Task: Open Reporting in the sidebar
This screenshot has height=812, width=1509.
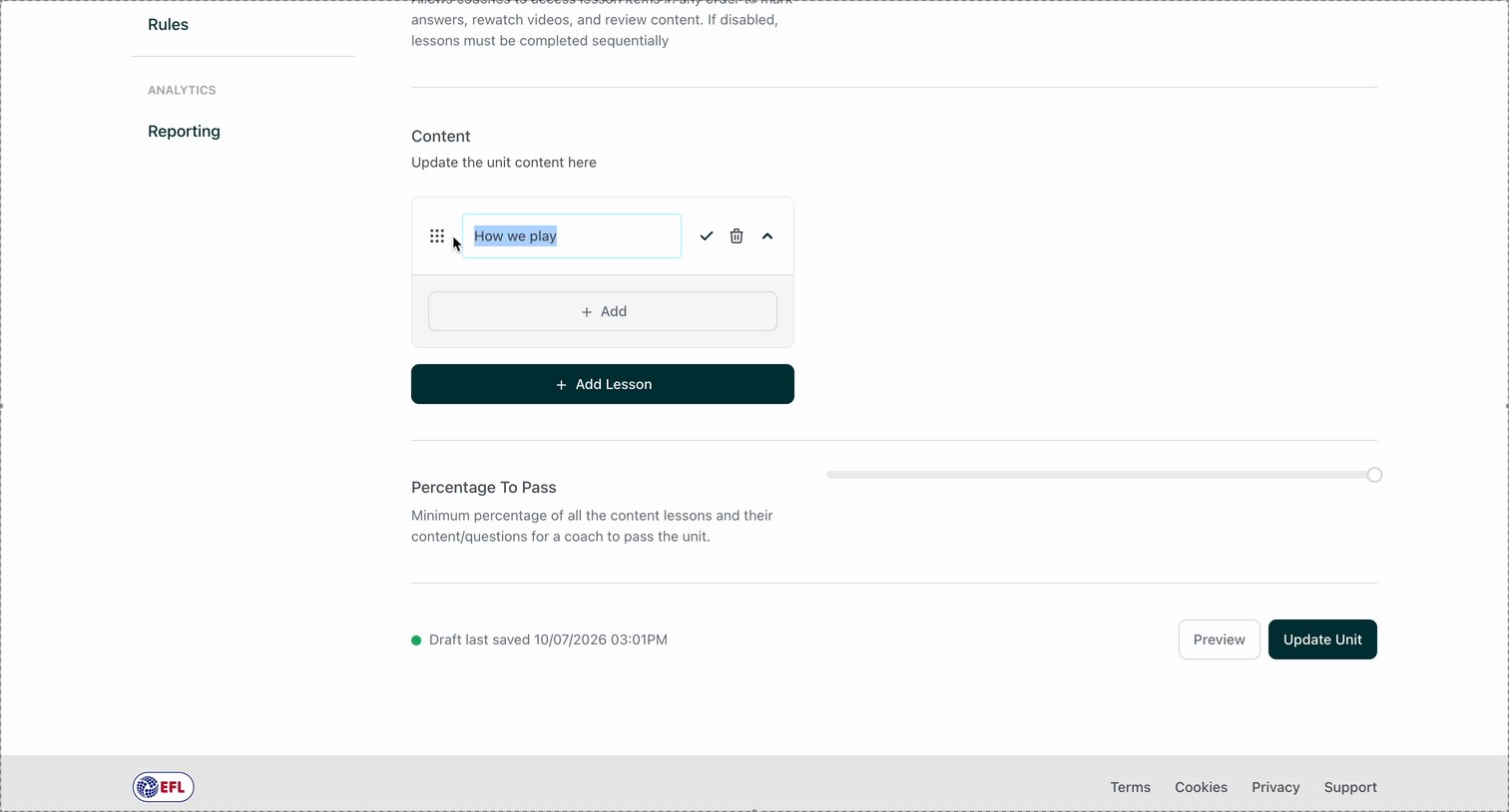Action: point(184,132)
